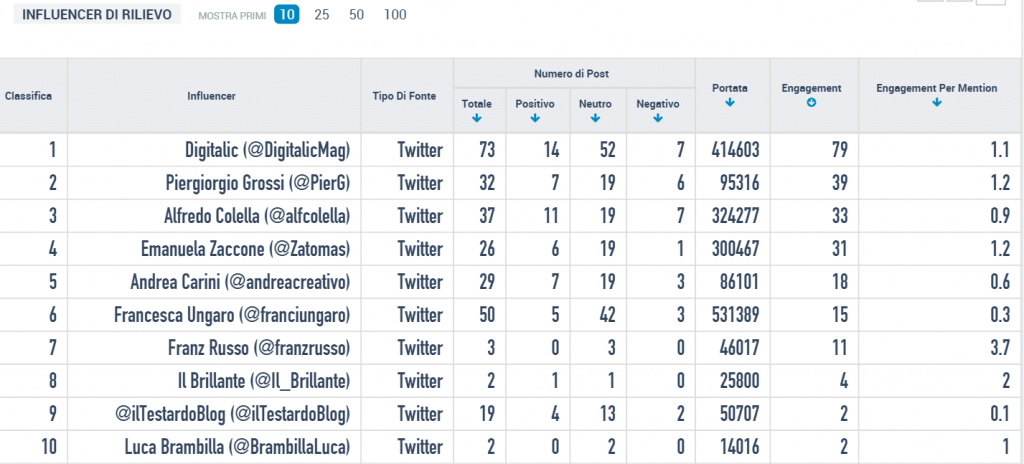Show first 100 influencers
Viewport: 1024px width, 464px height.
pos(395,14)
